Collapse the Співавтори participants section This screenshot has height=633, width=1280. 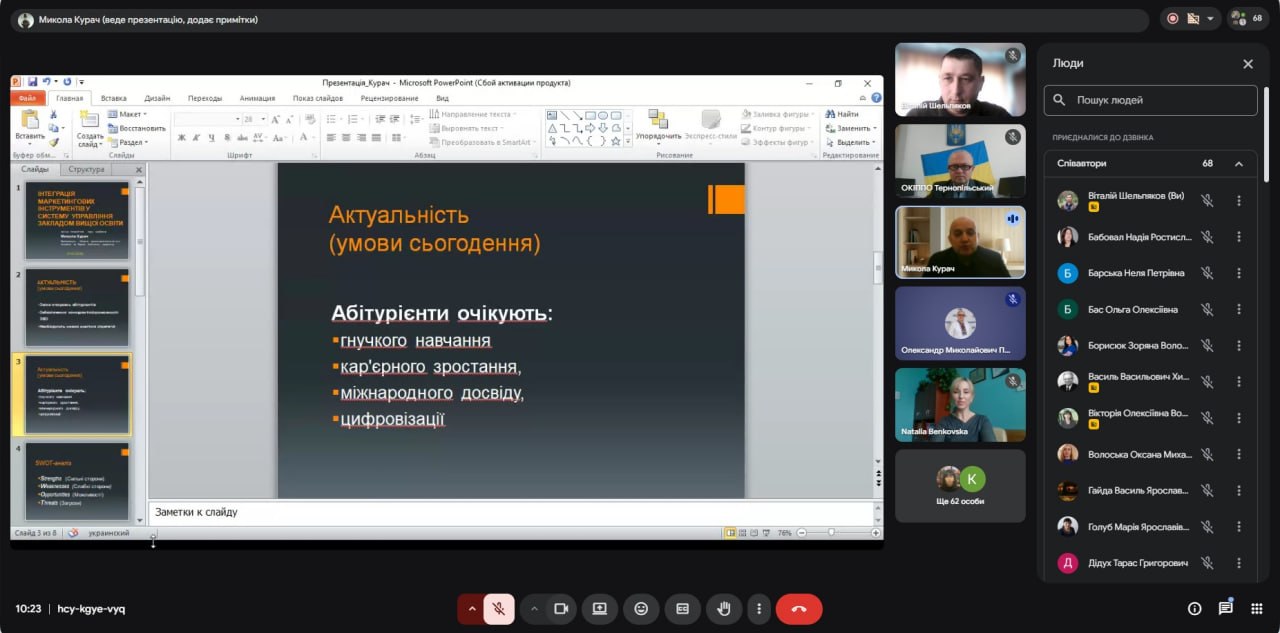(1239, 164)
